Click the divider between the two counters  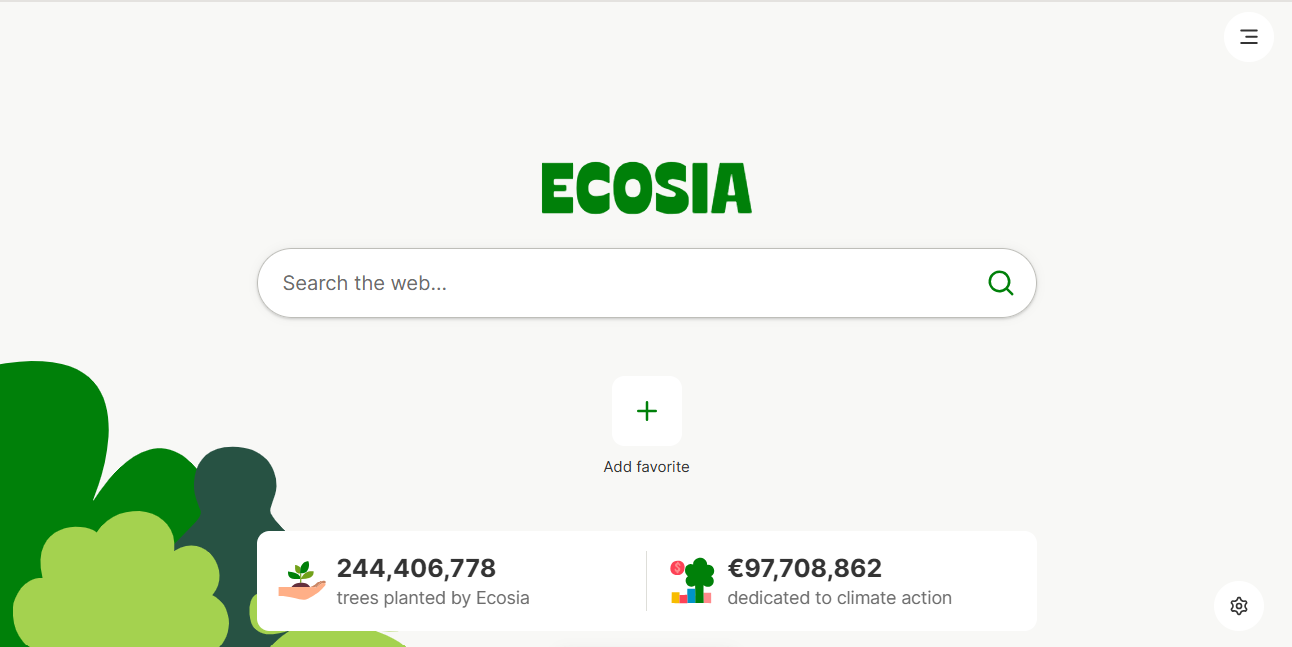click(x=646, y=581)
